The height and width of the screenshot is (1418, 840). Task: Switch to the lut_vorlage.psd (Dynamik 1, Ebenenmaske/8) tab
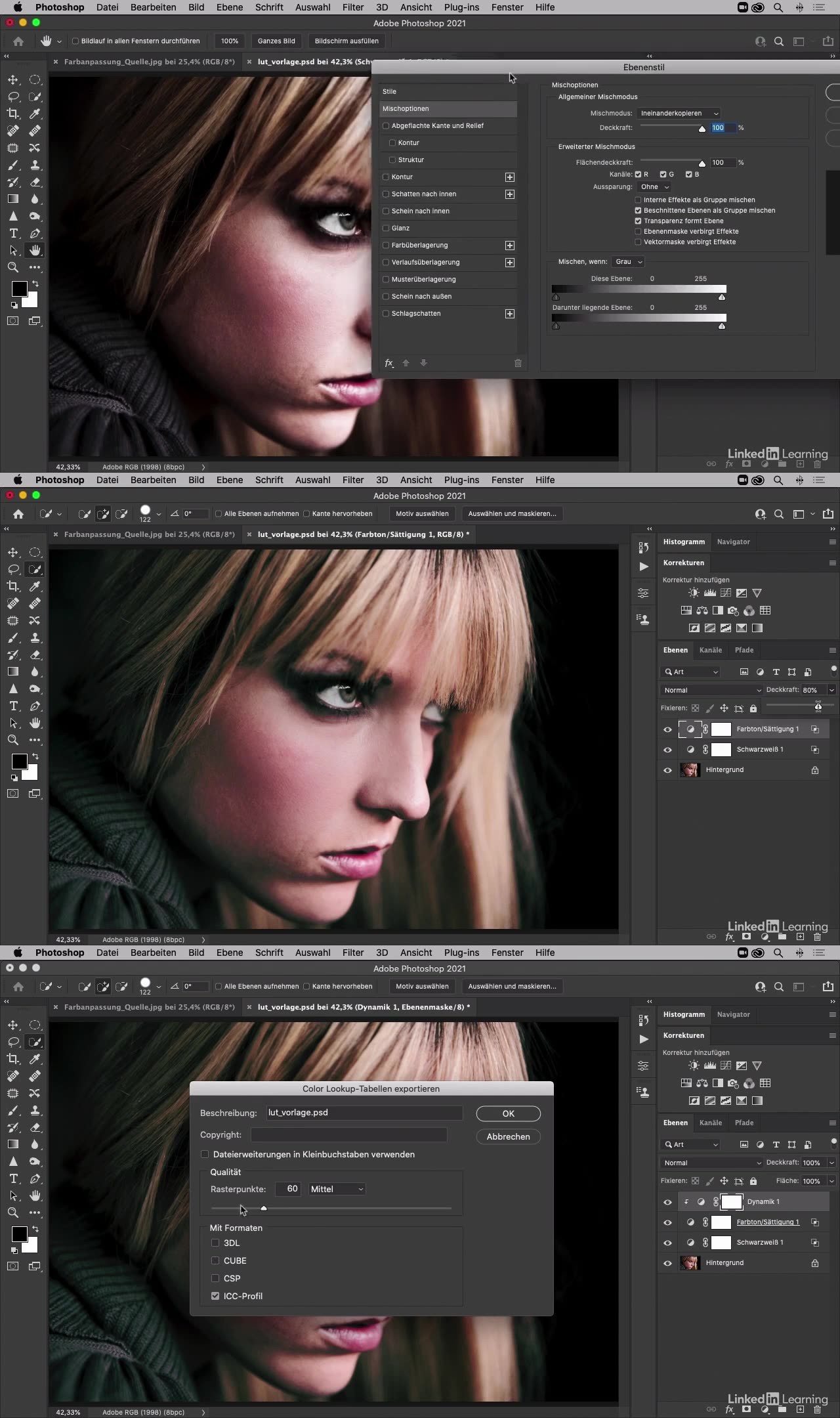pyautogui.click(x=363, y=1007)
